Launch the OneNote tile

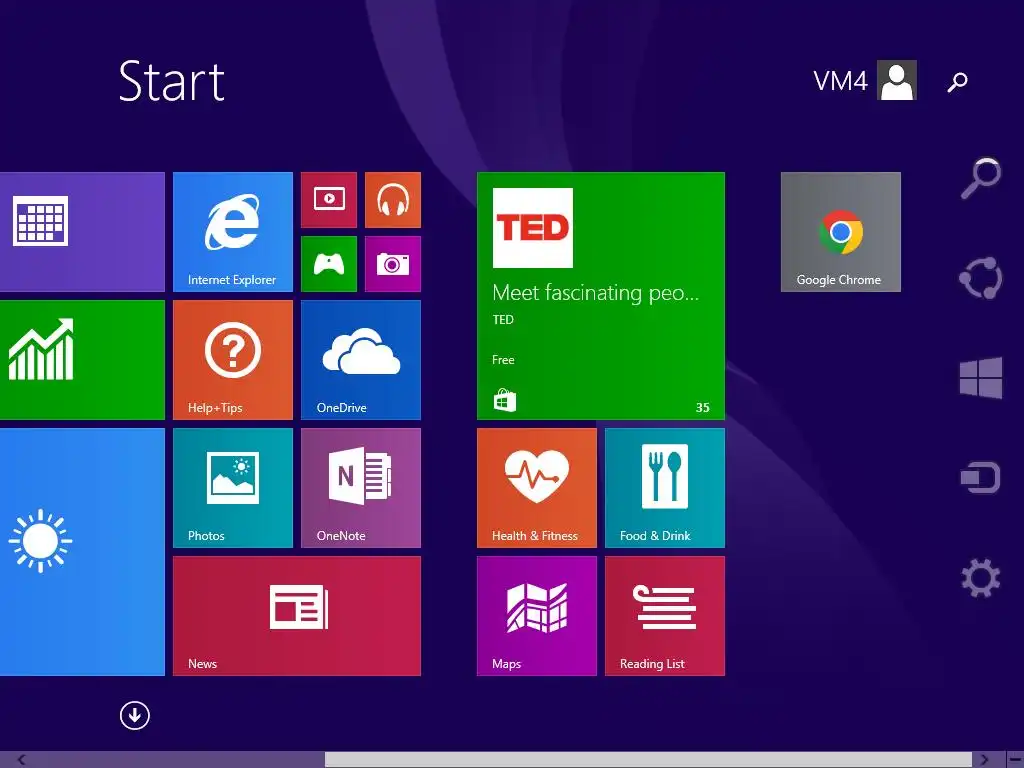[360, 488]
